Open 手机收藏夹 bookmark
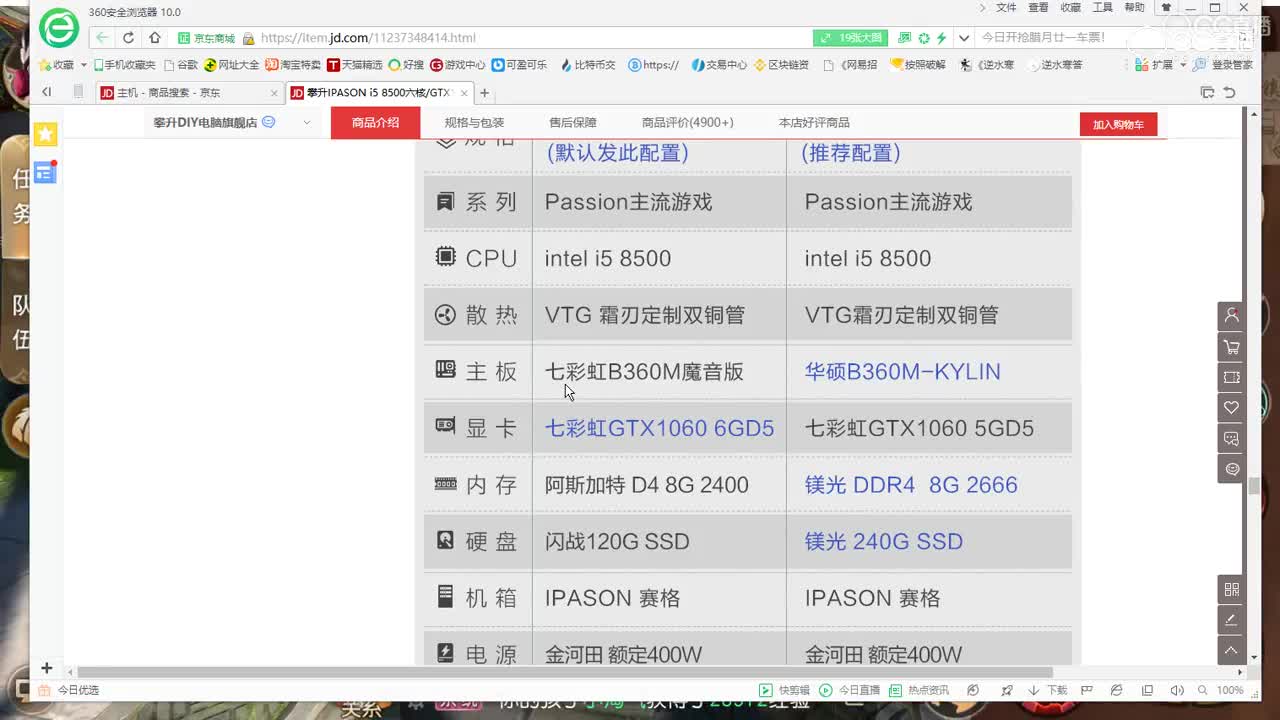Screen dimensions: 1280x720 point(125,65)
